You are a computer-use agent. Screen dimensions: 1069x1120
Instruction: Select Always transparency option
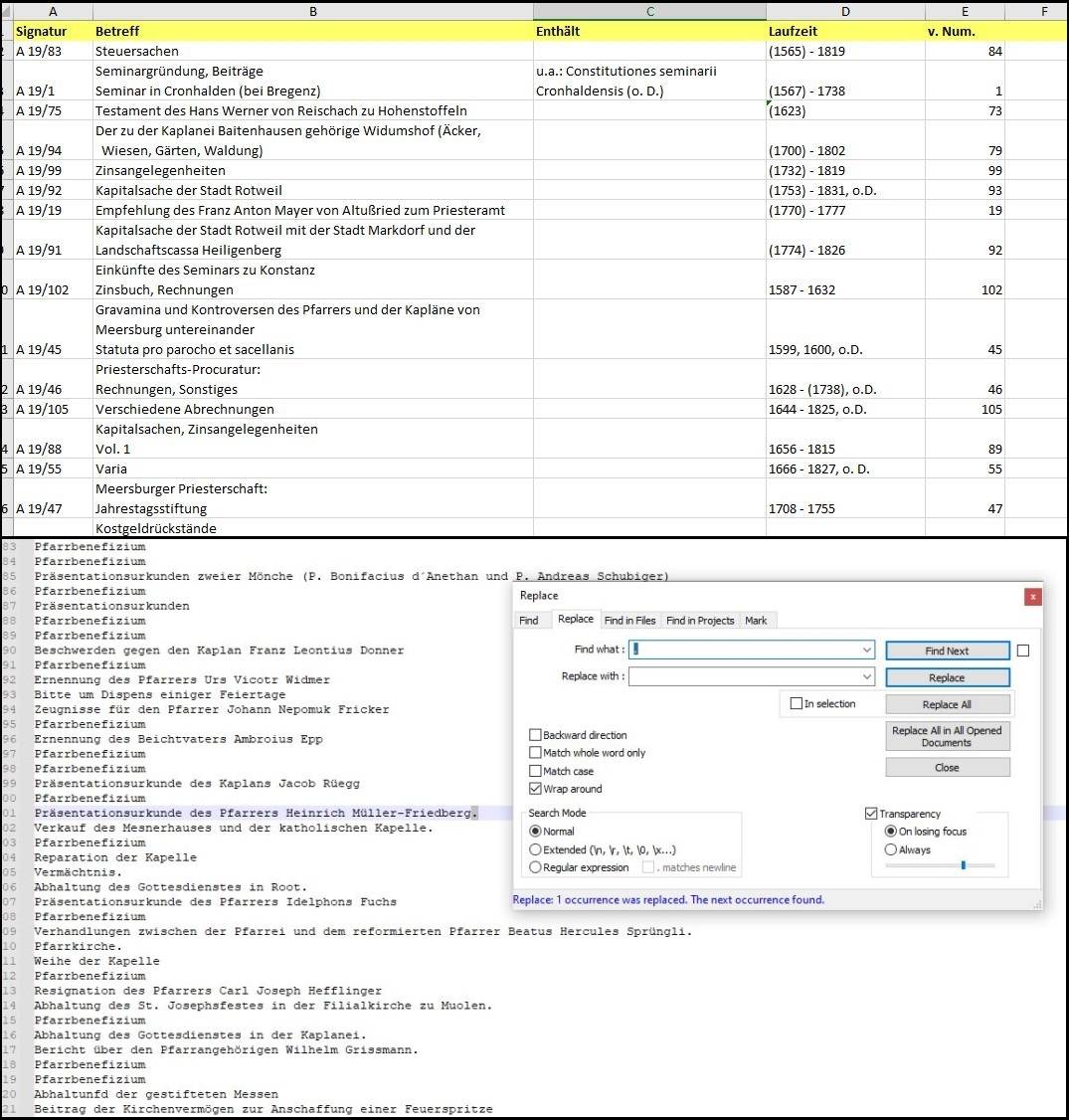tap(890, 850)
